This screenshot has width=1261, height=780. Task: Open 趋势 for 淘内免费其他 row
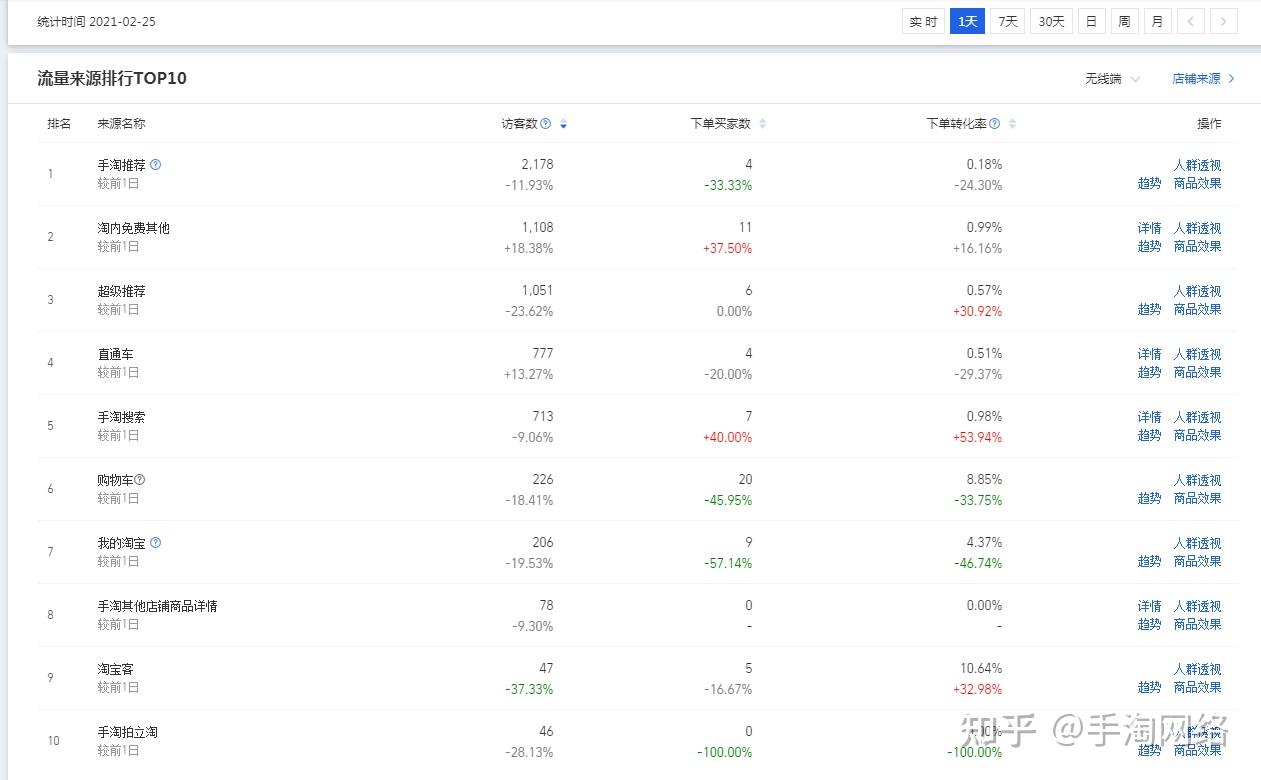click(x=1149, y=247)
